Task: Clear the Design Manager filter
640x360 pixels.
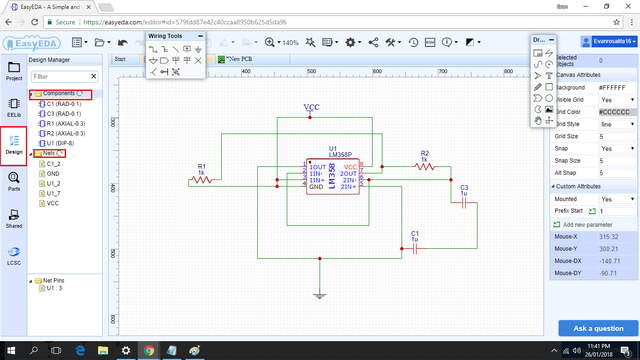Action: (x=93, y=76)
